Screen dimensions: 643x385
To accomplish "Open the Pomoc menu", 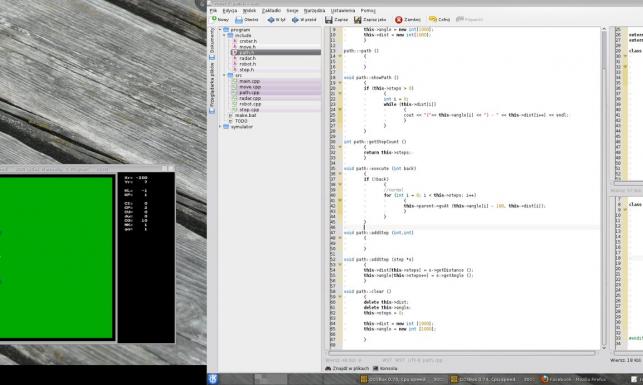I will (368, 11).
